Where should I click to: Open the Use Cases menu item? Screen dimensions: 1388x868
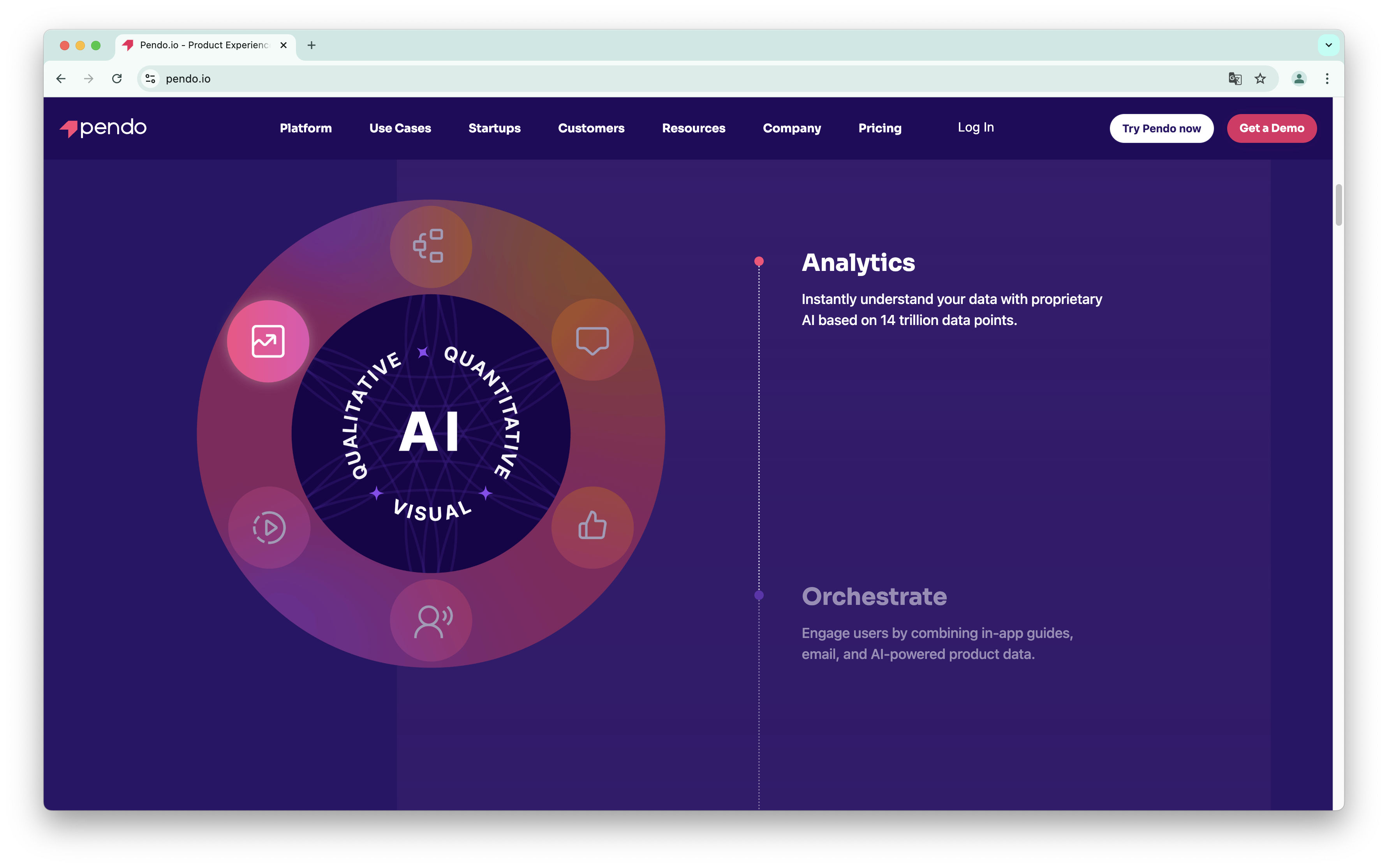(400, 128)
